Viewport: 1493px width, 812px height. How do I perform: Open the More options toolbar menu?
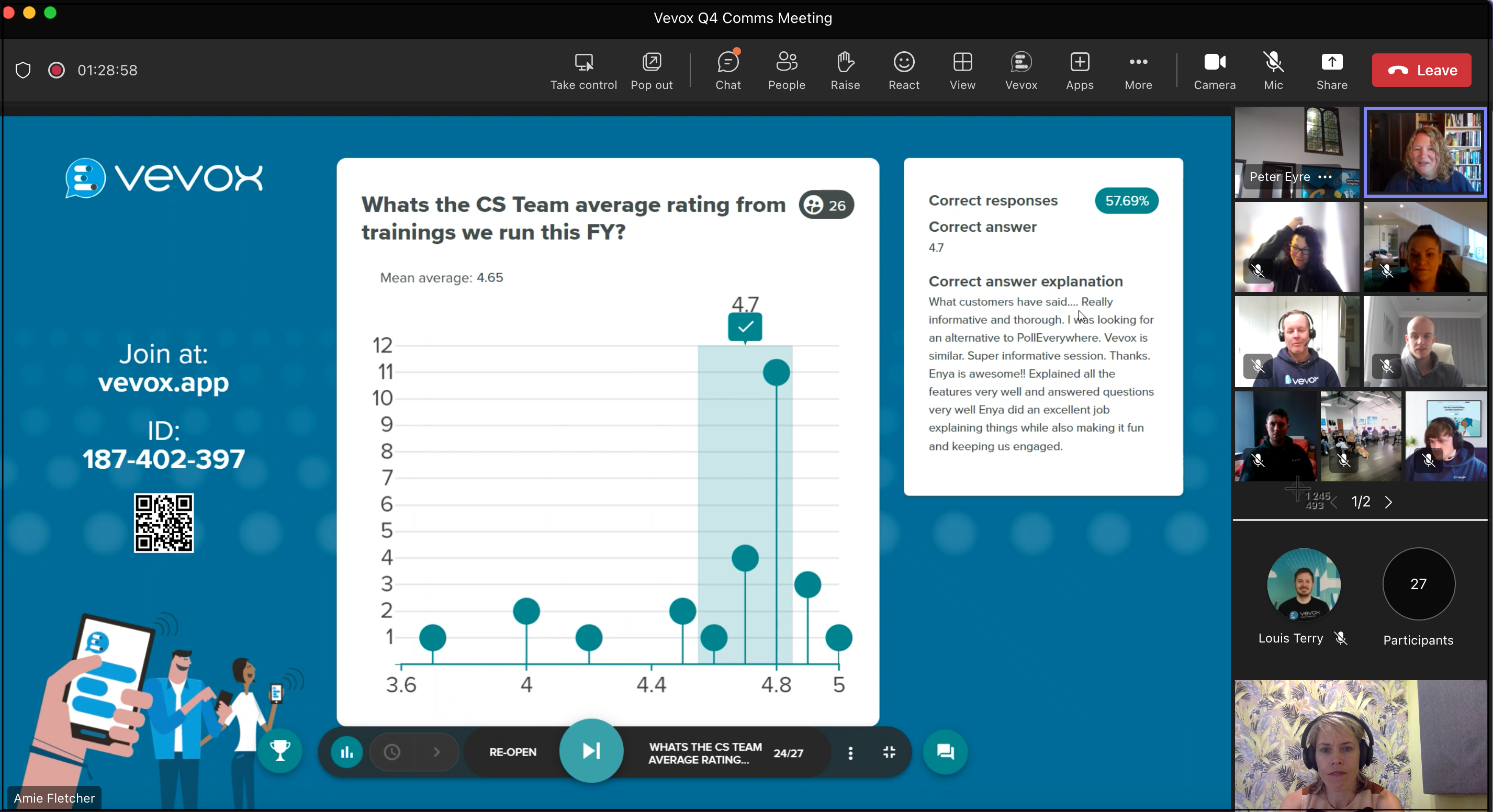[1137, 70]
